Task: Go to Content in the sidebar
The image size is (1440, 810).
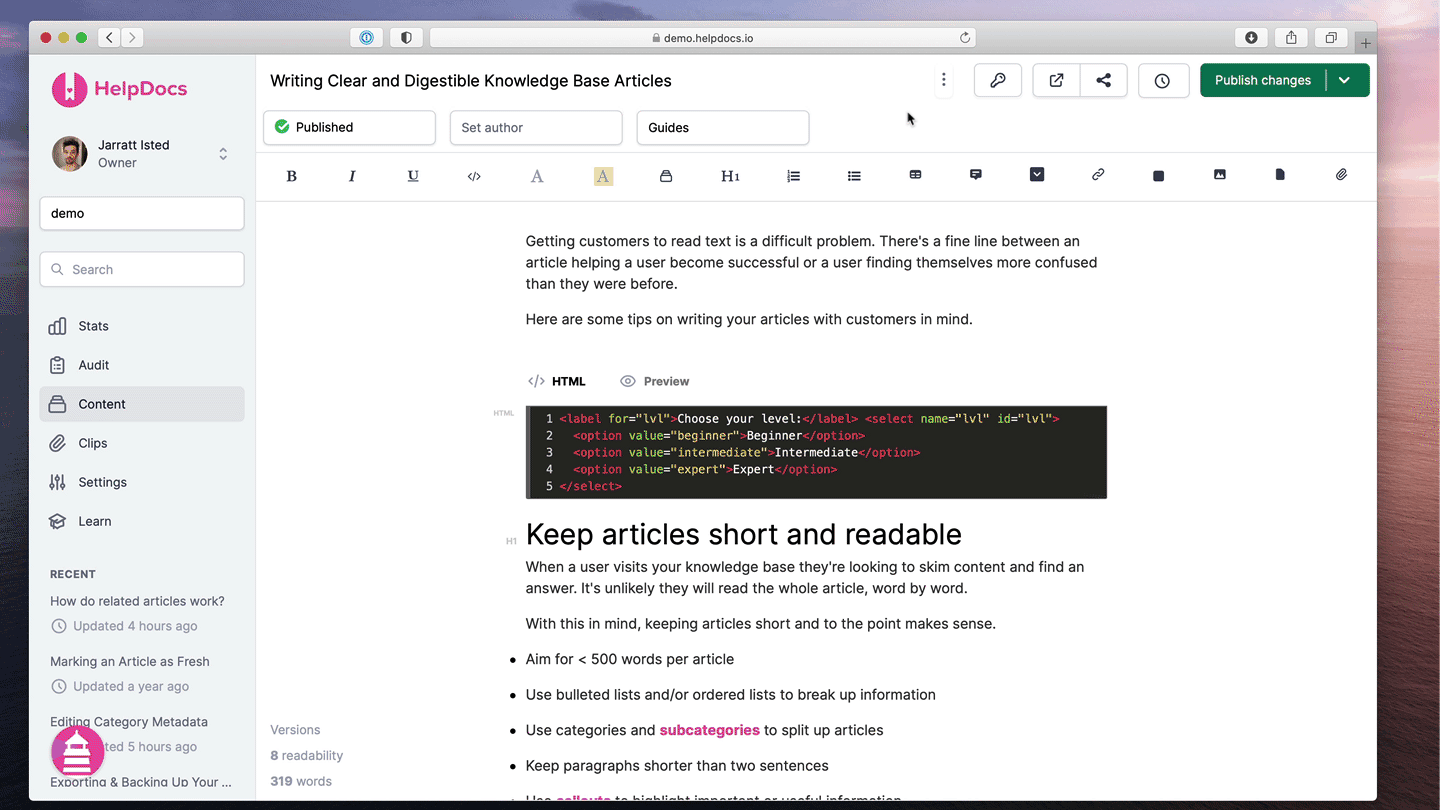Action: [142, 404]
